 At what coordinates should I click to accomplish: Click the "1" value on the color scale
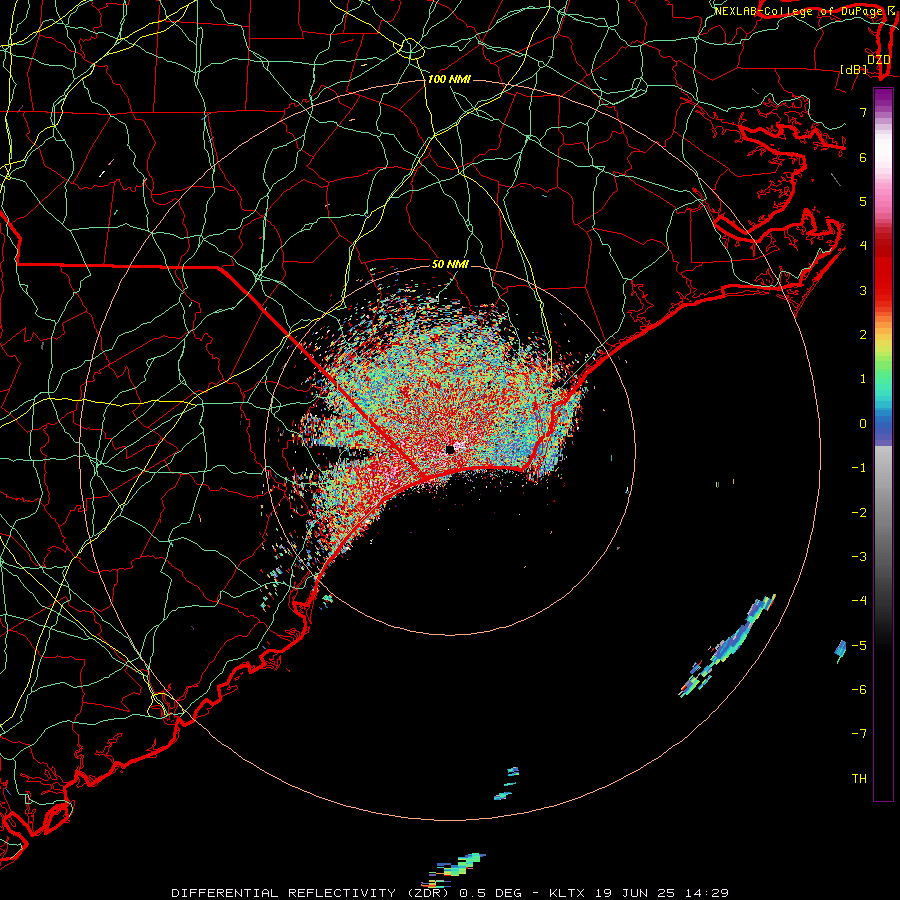[863, 379]
